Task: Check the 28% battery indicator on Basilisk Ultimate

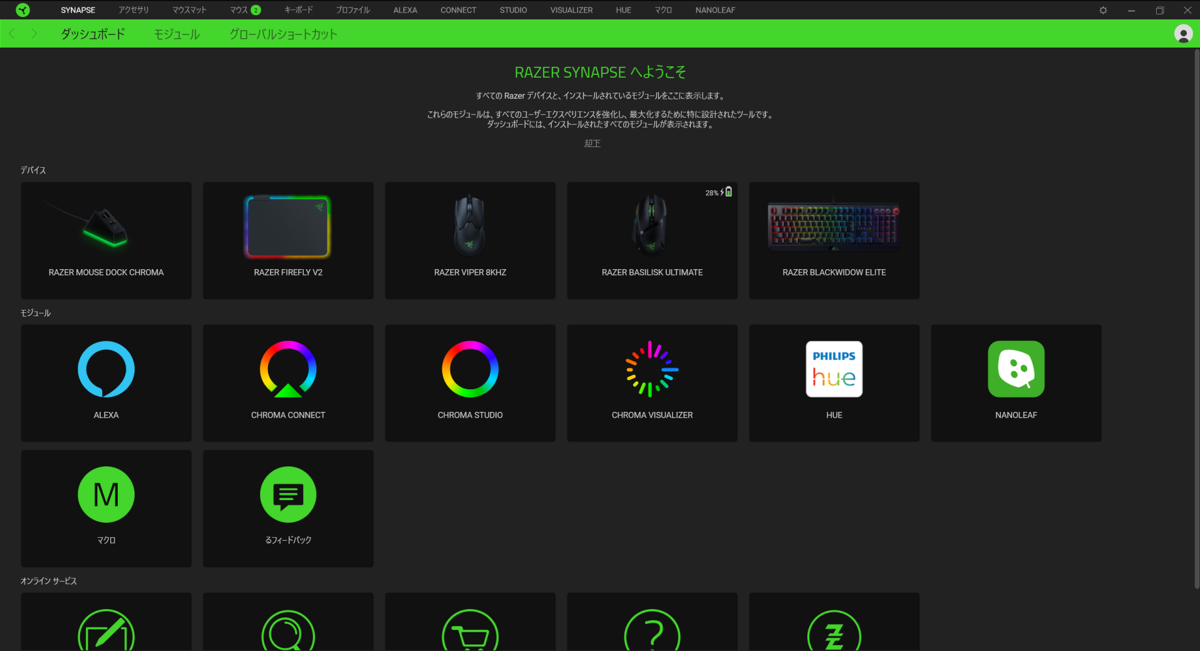Action: pos(719,192)
